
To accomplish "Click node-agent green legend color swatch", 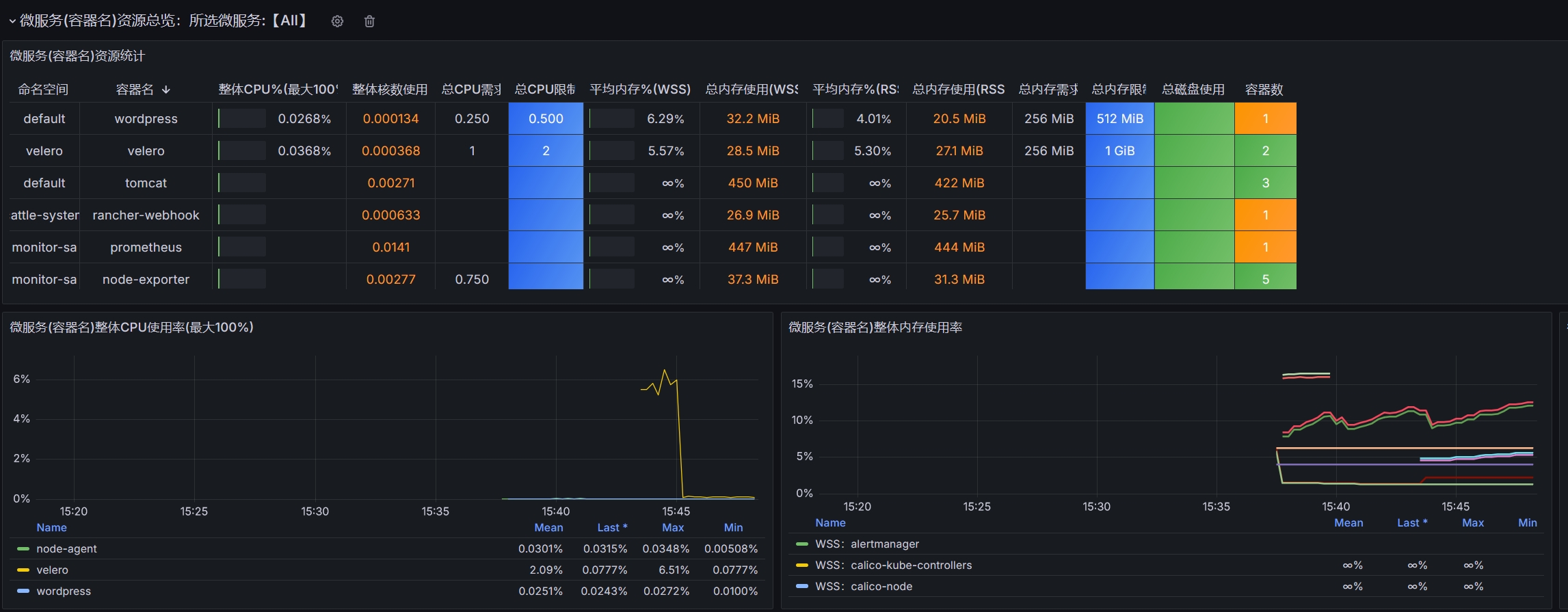I will pos(23,548).
